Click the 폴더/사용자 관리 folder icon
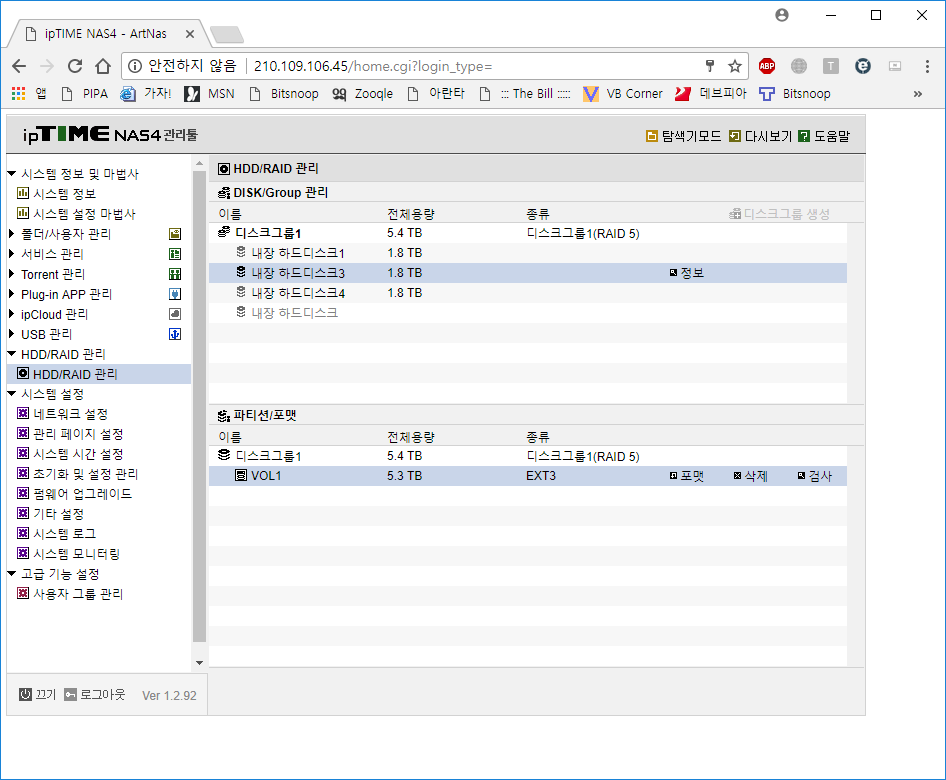The height and width of the screenshot is (780, 946). click(175, 234)
